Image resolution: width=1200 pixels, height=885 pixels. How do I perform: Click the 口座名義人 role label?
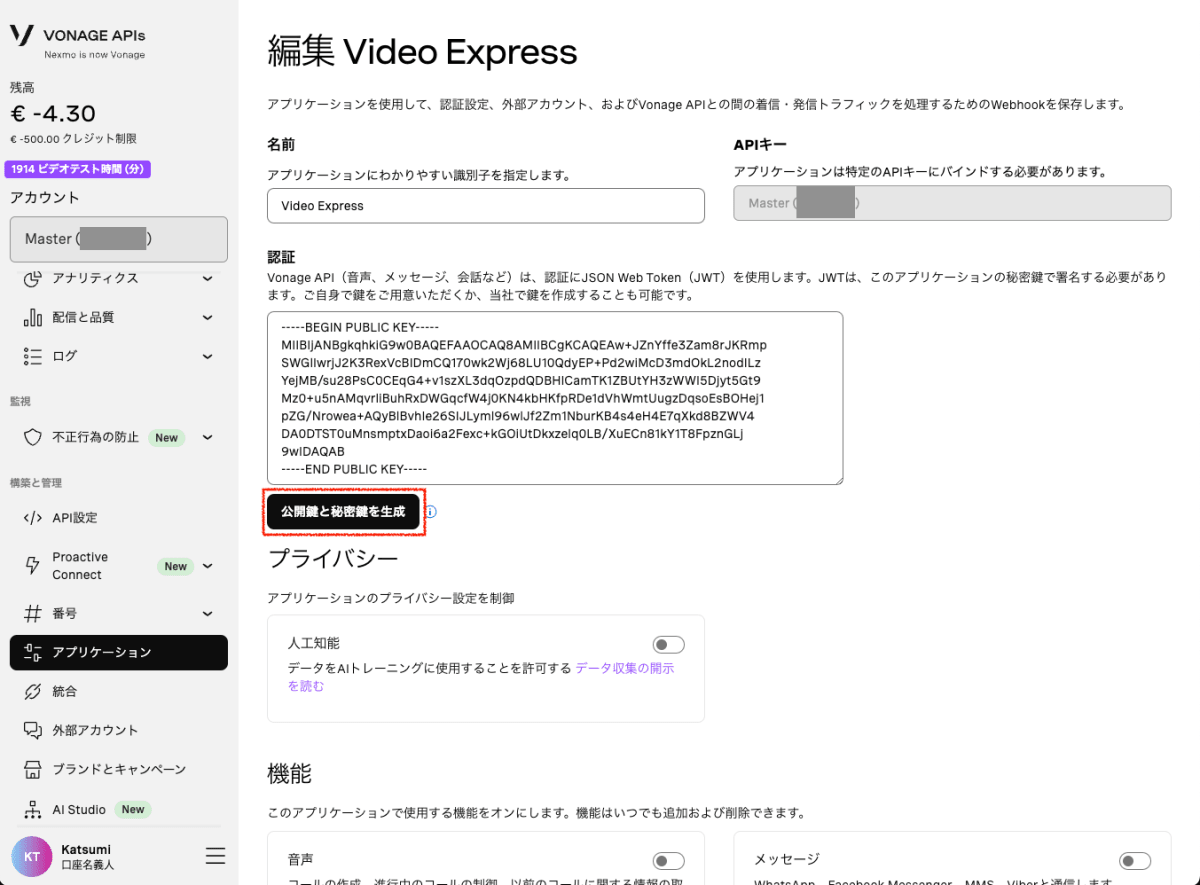(x=88, y=864)
